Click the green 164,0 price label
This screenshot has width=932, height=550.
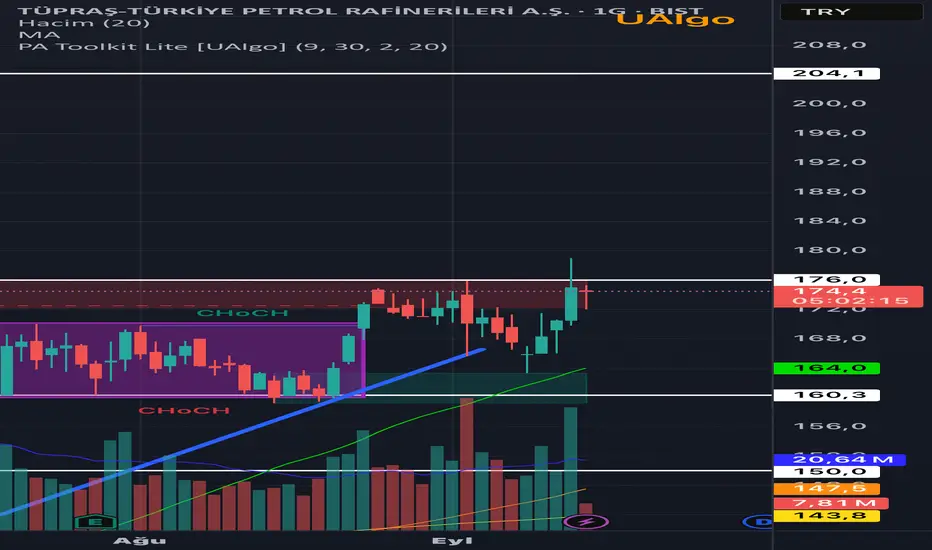(827, 368)
